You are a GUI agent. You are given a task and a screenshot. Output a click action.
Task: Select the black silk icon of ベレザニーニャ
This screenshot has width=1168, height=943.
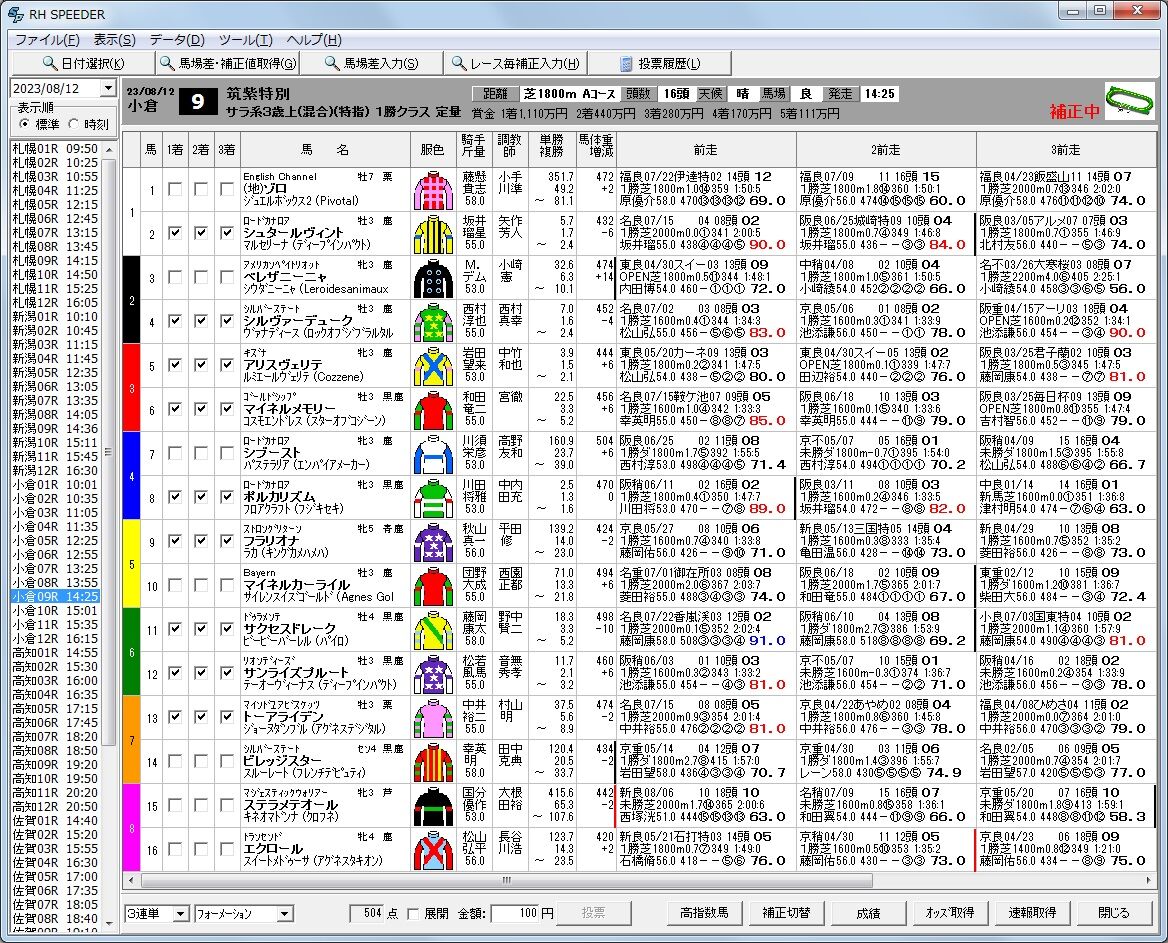[x=434, y=278]
